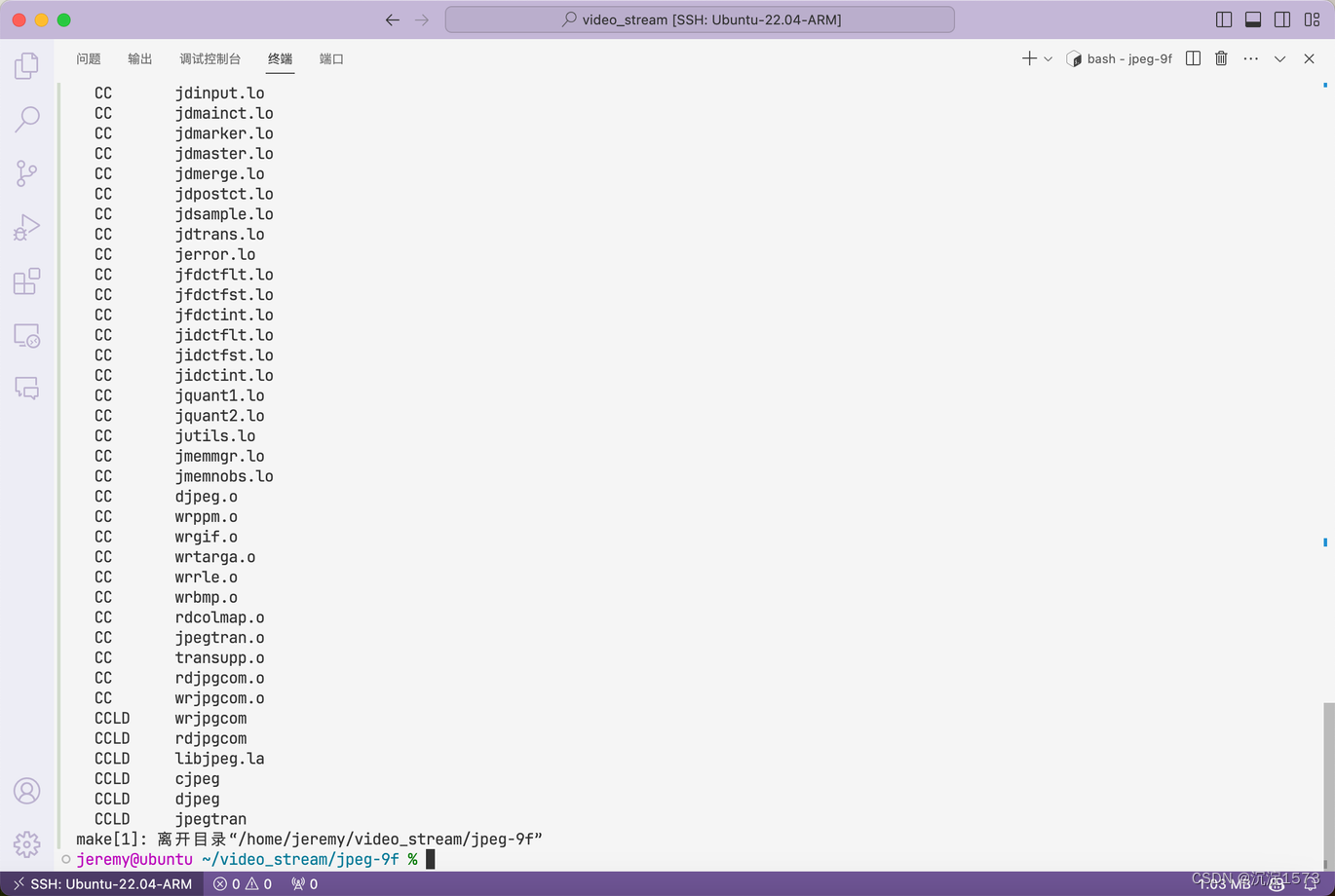Switch to the 问题 tab
The image size is (1335, 896).
(89, 58)
